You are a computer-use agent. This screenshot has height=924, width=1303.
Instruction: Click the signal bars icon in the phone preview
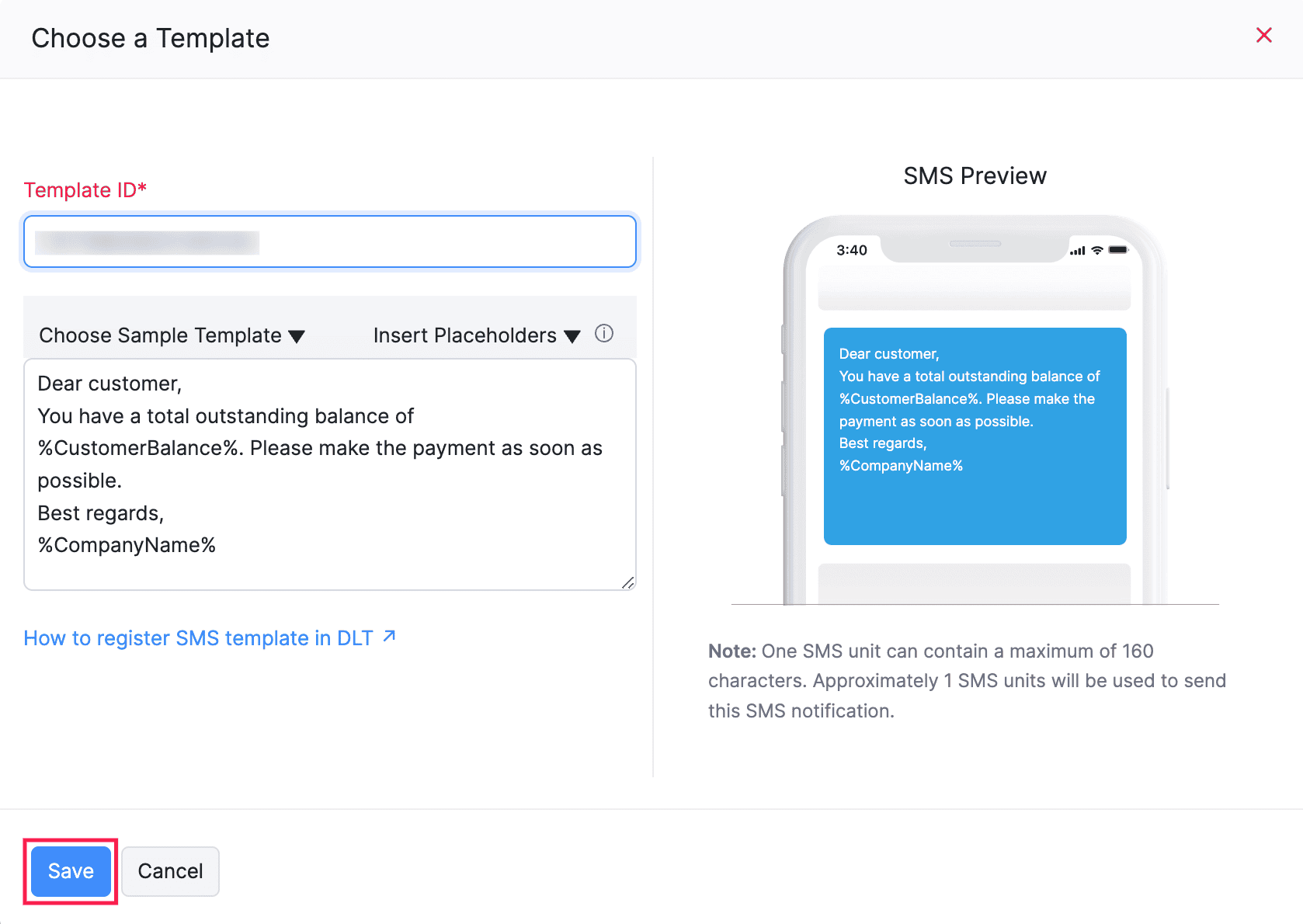pos(1077,251)
